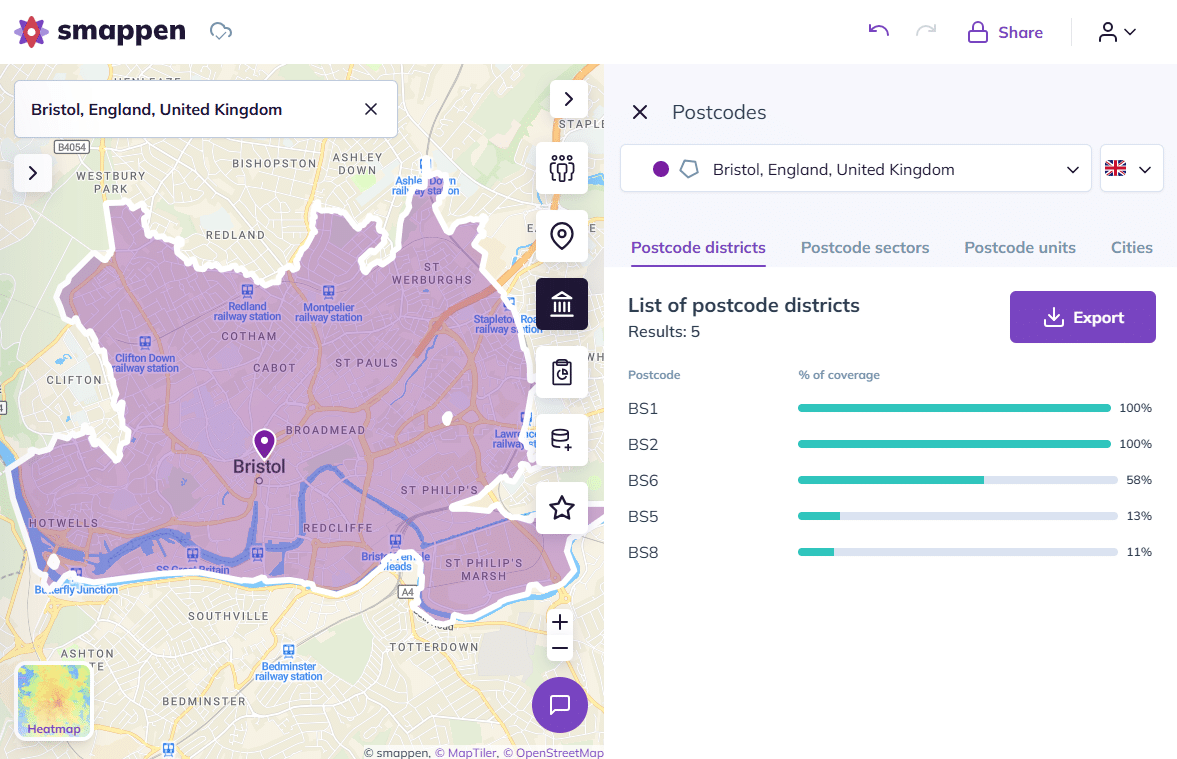1177x759 pixels.
Task: Switch to the Postcode sectors tab
Action: click(864, 247)
